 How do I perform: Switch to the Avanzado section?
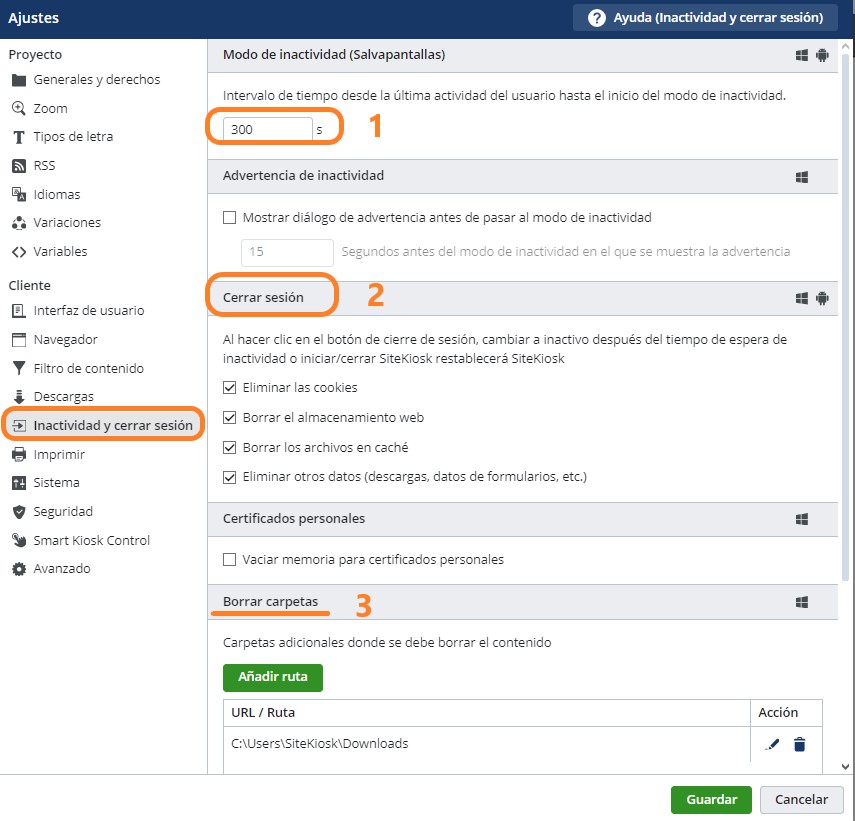(x=61, y=569)
